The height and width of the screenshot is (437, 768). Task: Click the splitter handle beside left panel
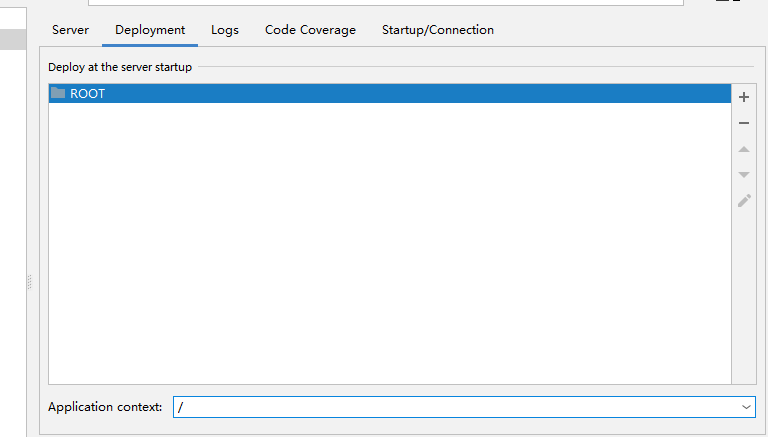29,282
